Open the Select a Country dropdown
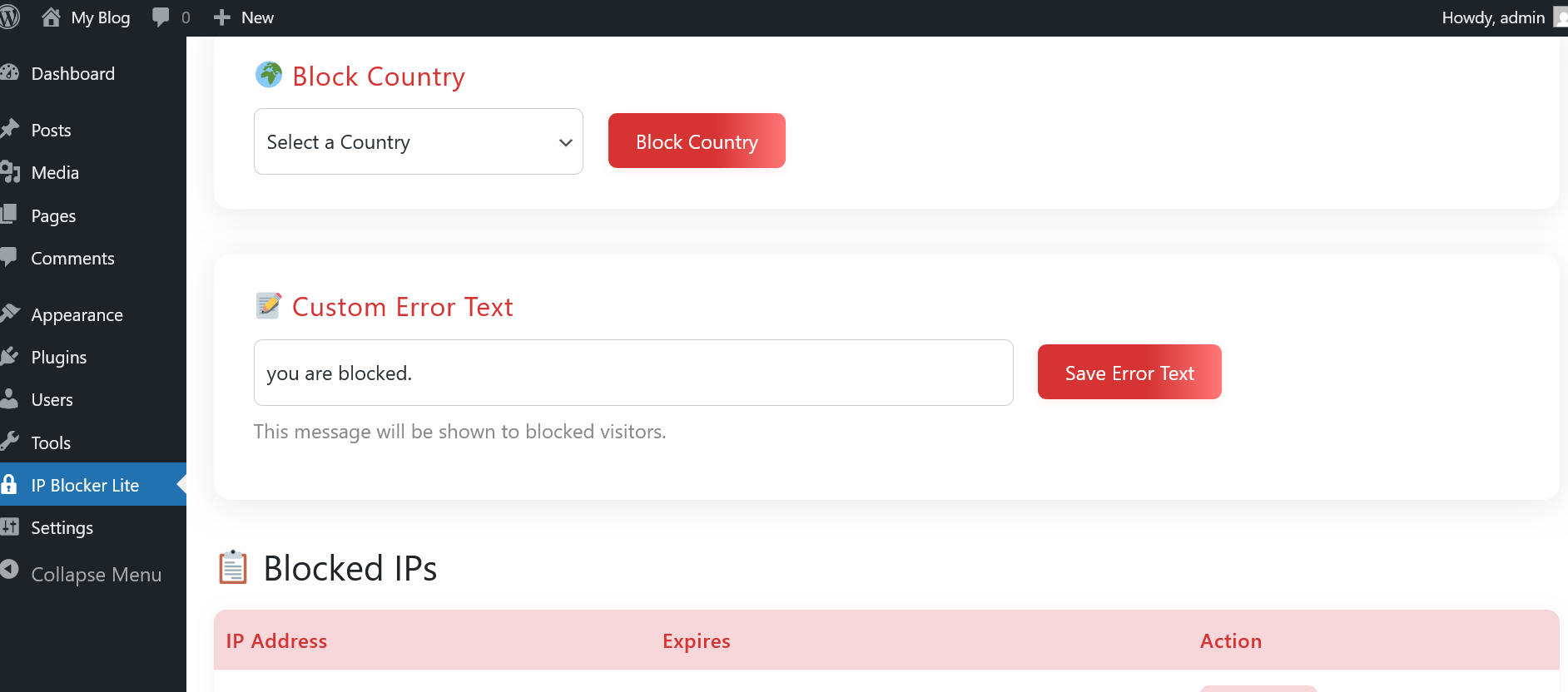The height and width of the screenshot is (692, 1568). pos(418,141)
